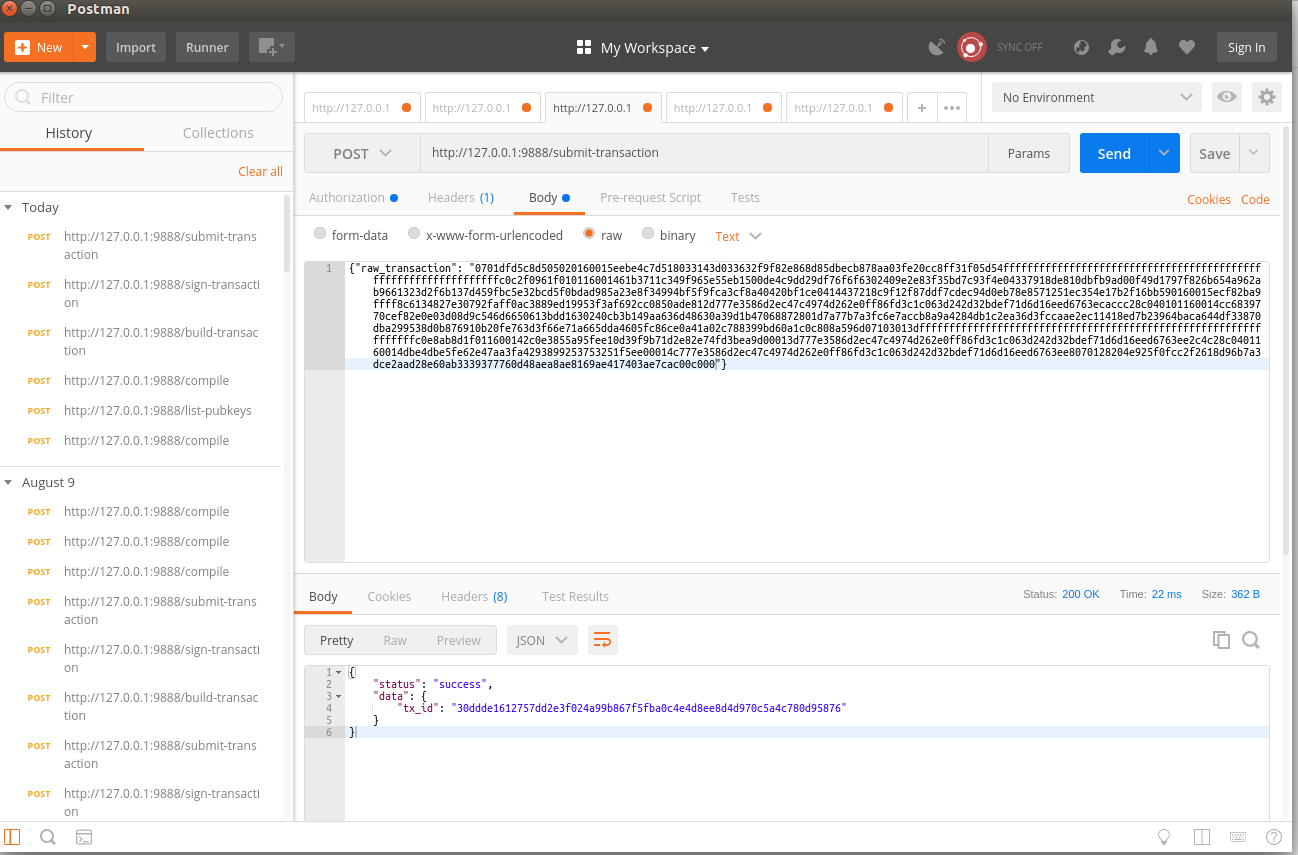Select the raw body type
This screenshot has width=1298, height=855.
click(x=589, y=234)
